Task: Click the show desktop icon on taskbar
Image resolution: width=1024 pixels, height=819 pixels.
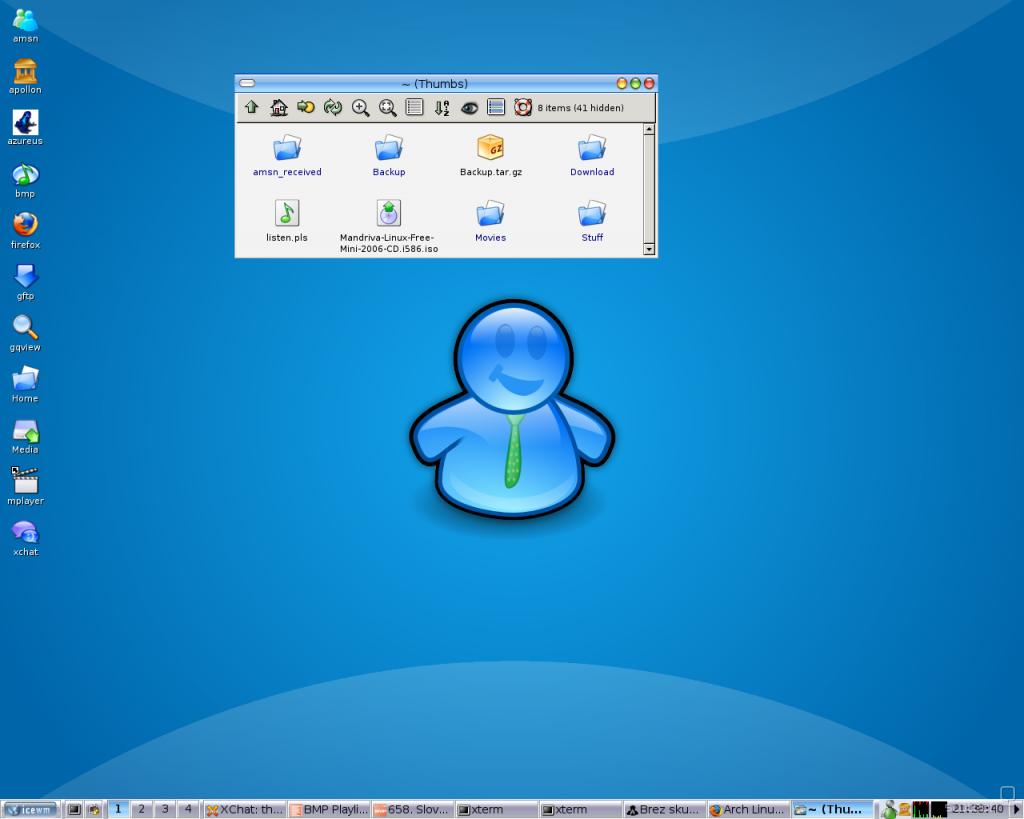Action: [74, 810]
